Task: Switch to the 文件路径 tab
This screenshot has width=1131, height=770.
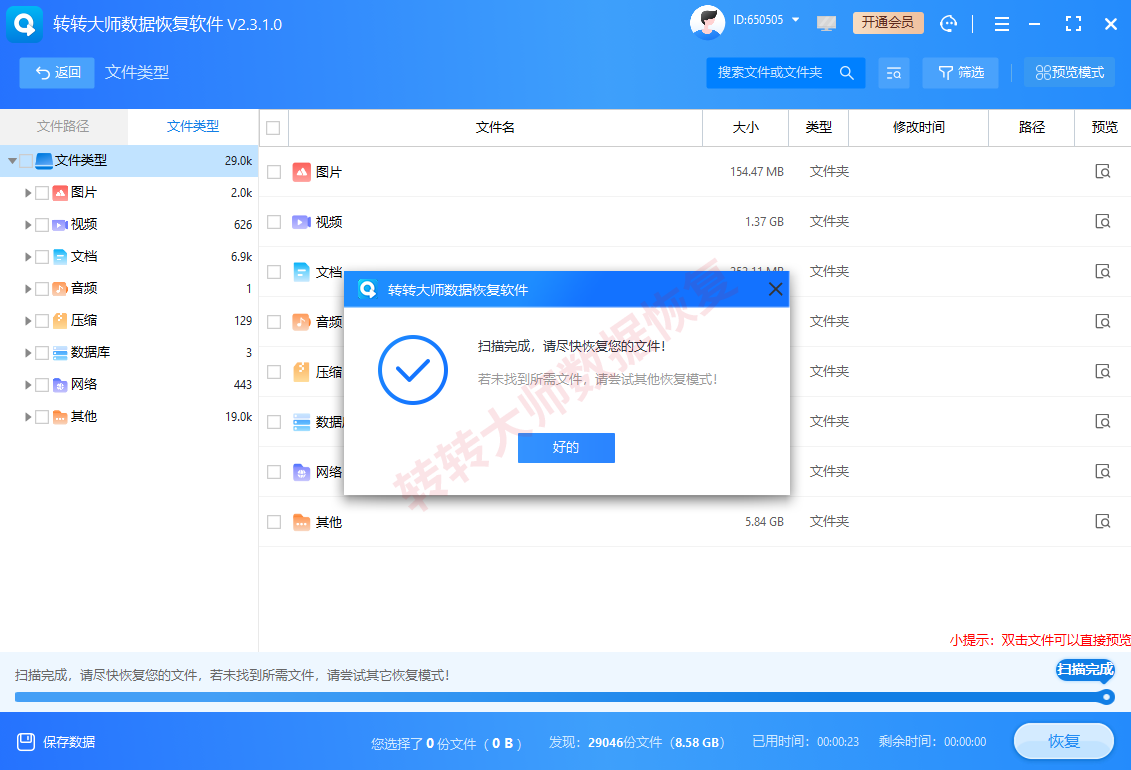Action: coord(63,126)
